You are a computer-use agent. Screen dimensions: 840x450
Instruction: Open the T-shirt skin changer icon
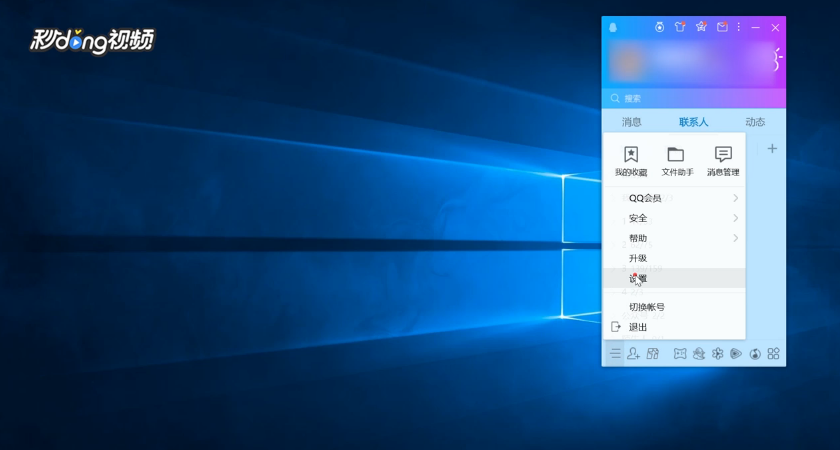680,27
